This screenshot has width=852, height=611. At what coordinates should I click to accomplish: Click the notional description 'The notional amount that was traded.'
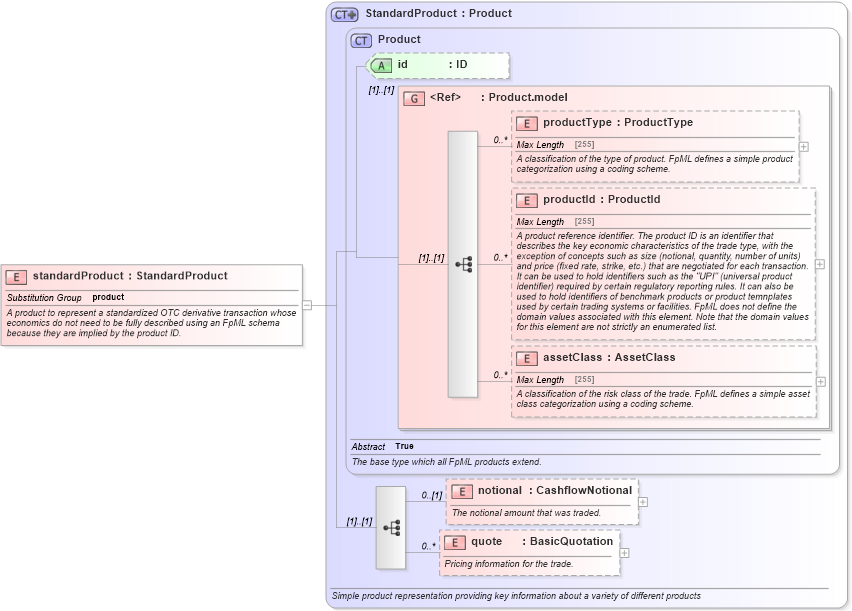[526, 513]
